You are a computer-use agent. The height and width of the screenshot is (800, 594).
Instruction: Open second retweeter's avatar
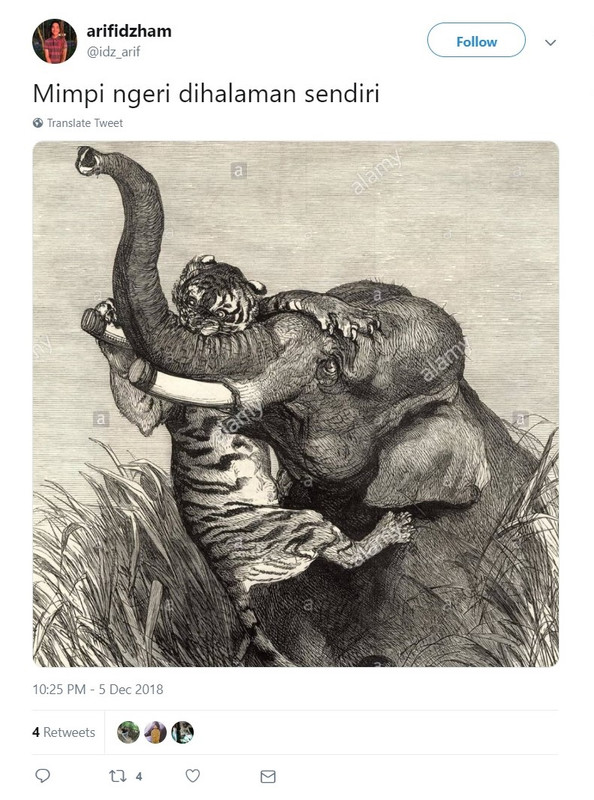tap(155, 732)
